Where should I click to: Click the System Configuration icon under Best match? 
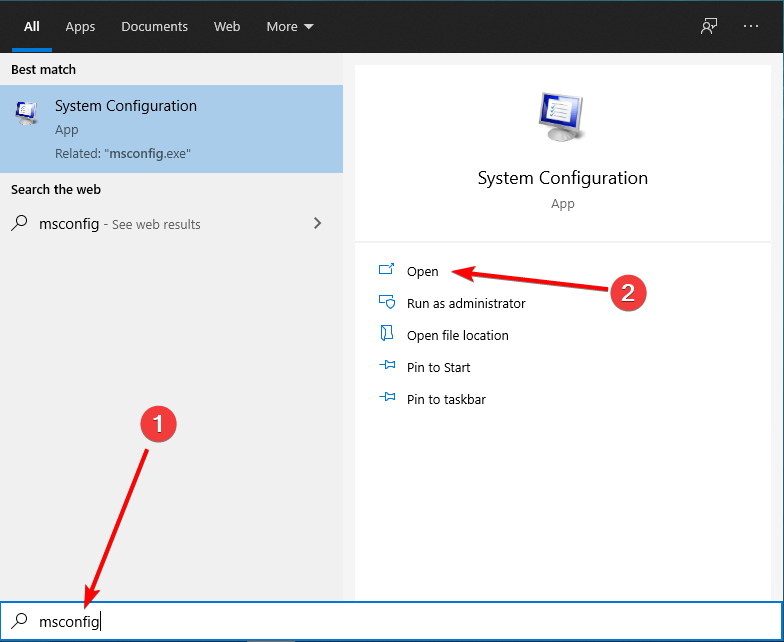click(26, 113)
